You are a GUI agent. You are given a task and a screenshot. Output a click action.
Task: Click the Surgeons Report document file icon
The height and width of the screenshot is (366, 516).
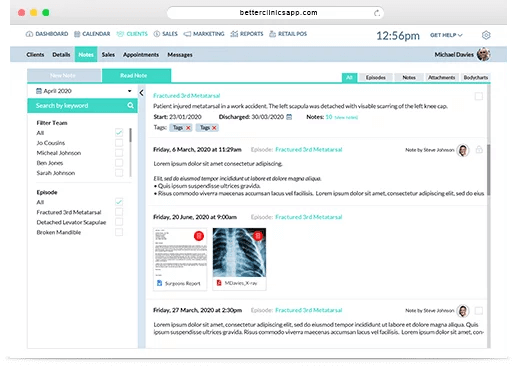159,283
